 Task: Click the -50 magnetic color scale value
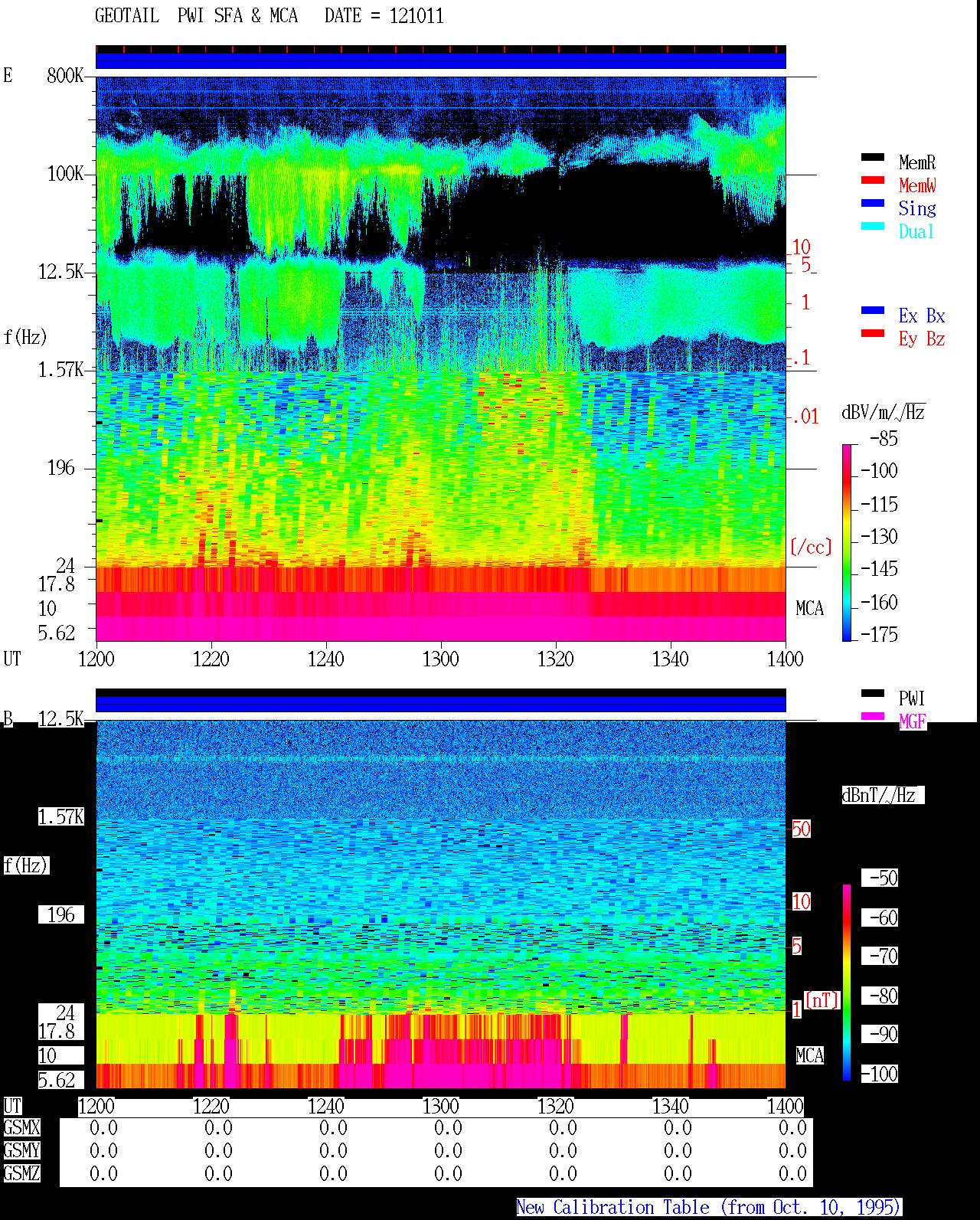880,878
